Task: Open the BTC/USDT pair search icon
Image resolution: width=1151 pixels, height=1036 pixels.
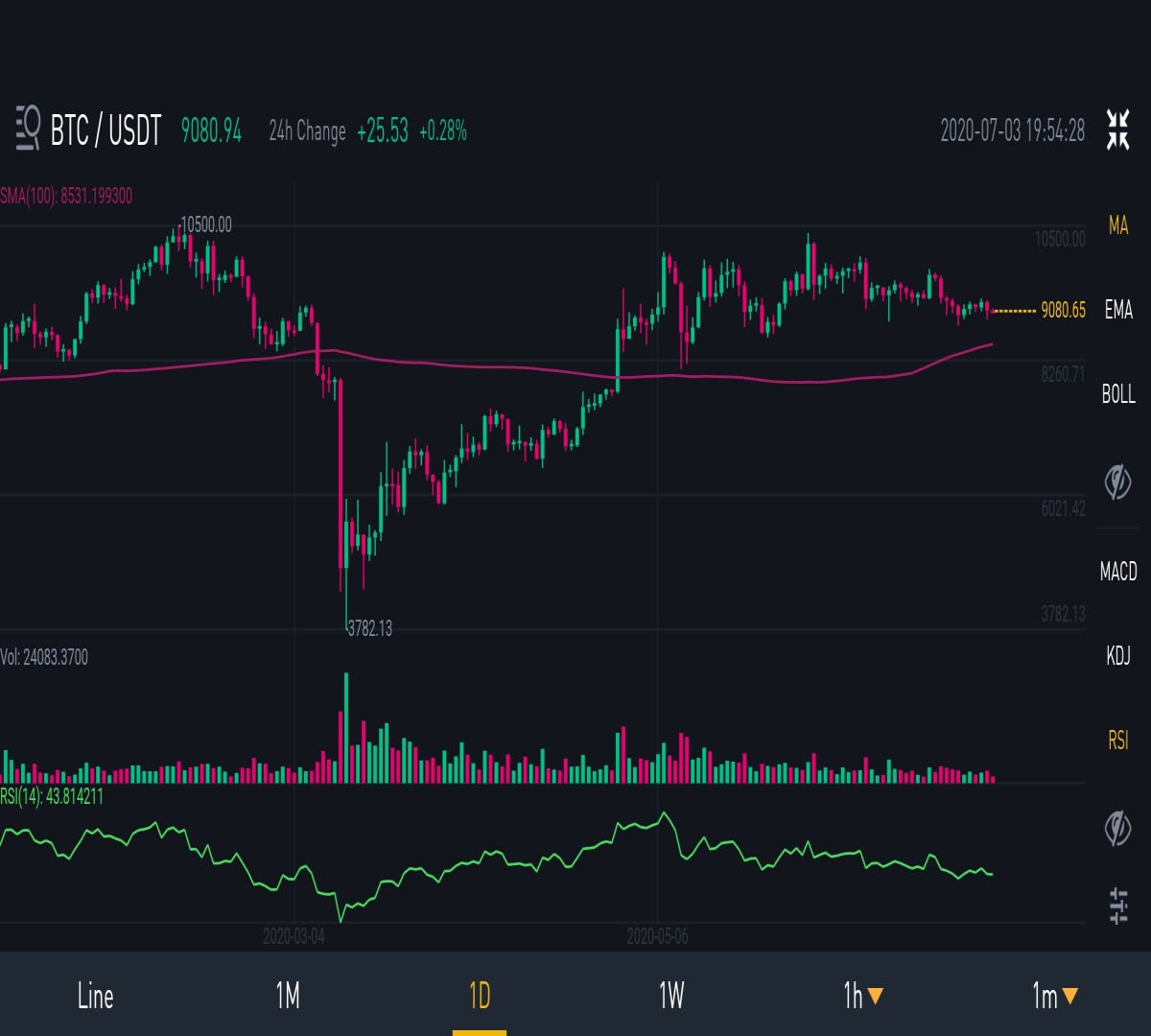Action: tap(29, 129)
